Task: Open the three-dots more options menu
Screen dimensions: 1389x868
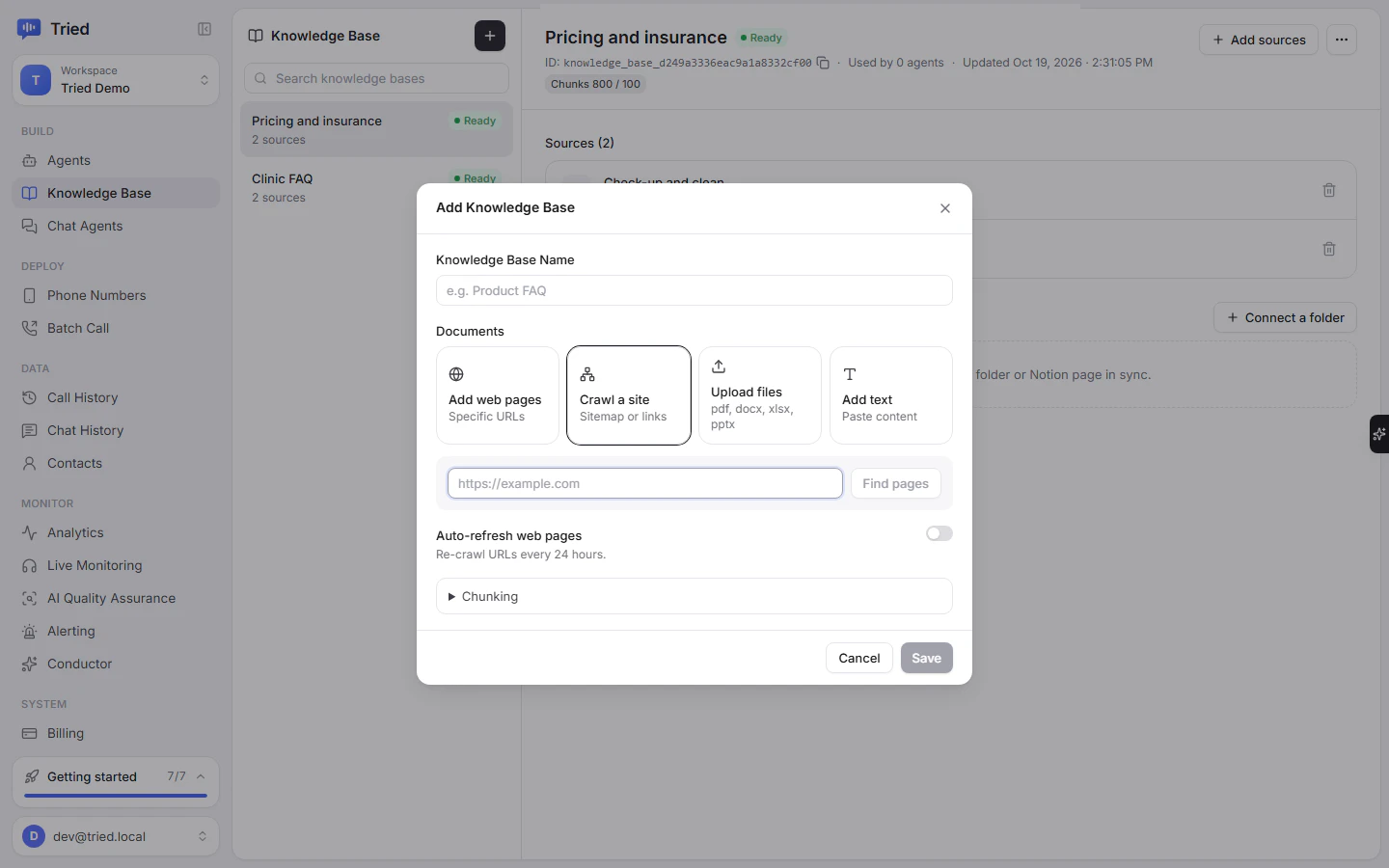Action: (x=1342, y=40)
